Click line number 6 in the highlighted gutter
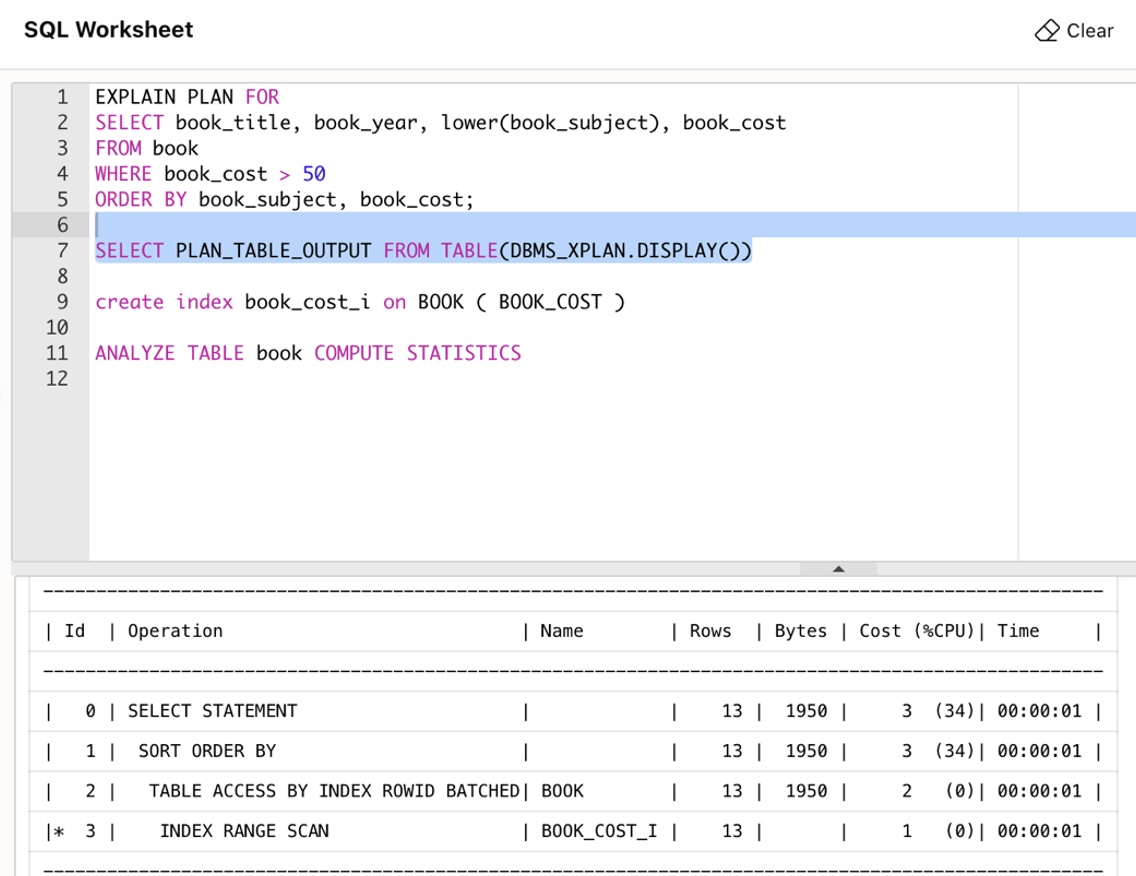Image resolution: width=1136 pixels, height=876 pixels. pos(60,225)
